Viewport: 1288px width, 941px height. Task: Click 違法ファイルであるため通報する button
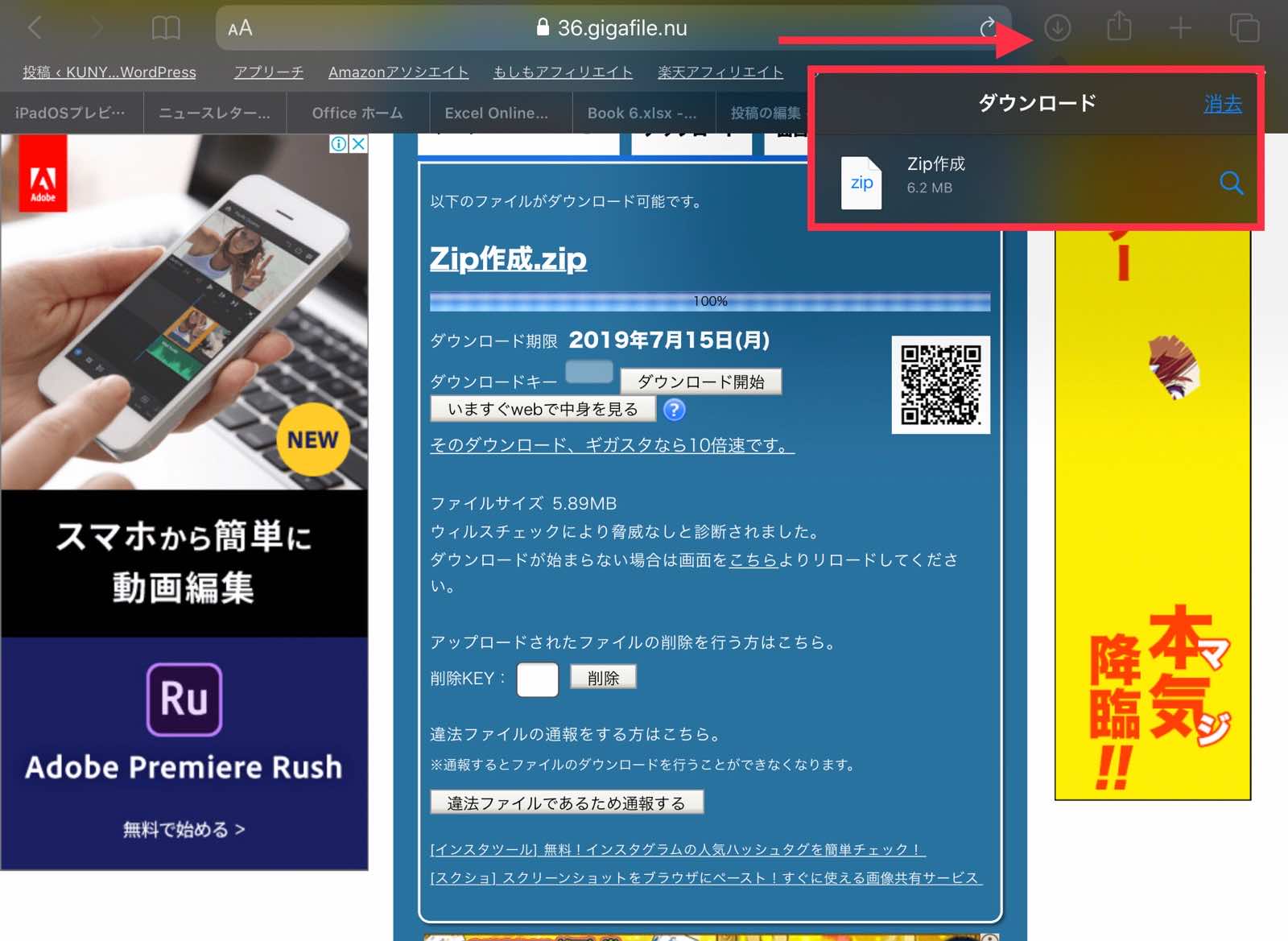(567, 803)
